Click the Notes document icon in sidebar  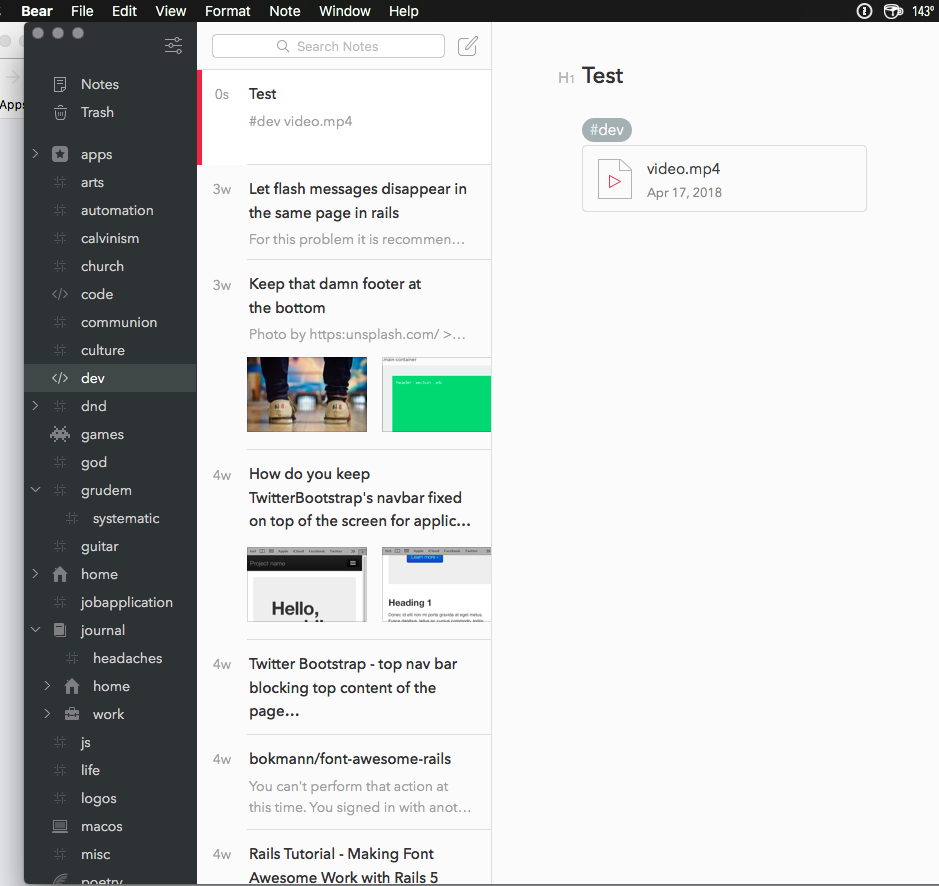click(60, 84)
